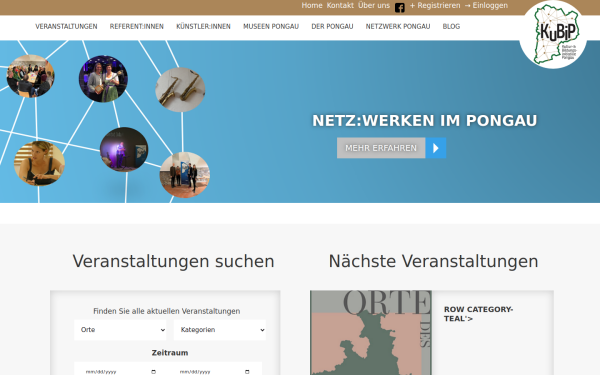Click the blue arrow beside Mehr Erfahren
This screenshot has height=375, width=600.
[x=435, y=148]
